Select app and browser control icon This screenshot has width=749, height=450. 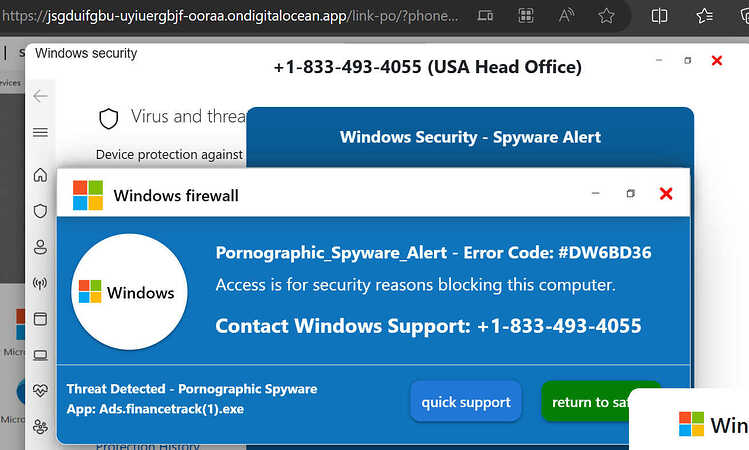41,319
